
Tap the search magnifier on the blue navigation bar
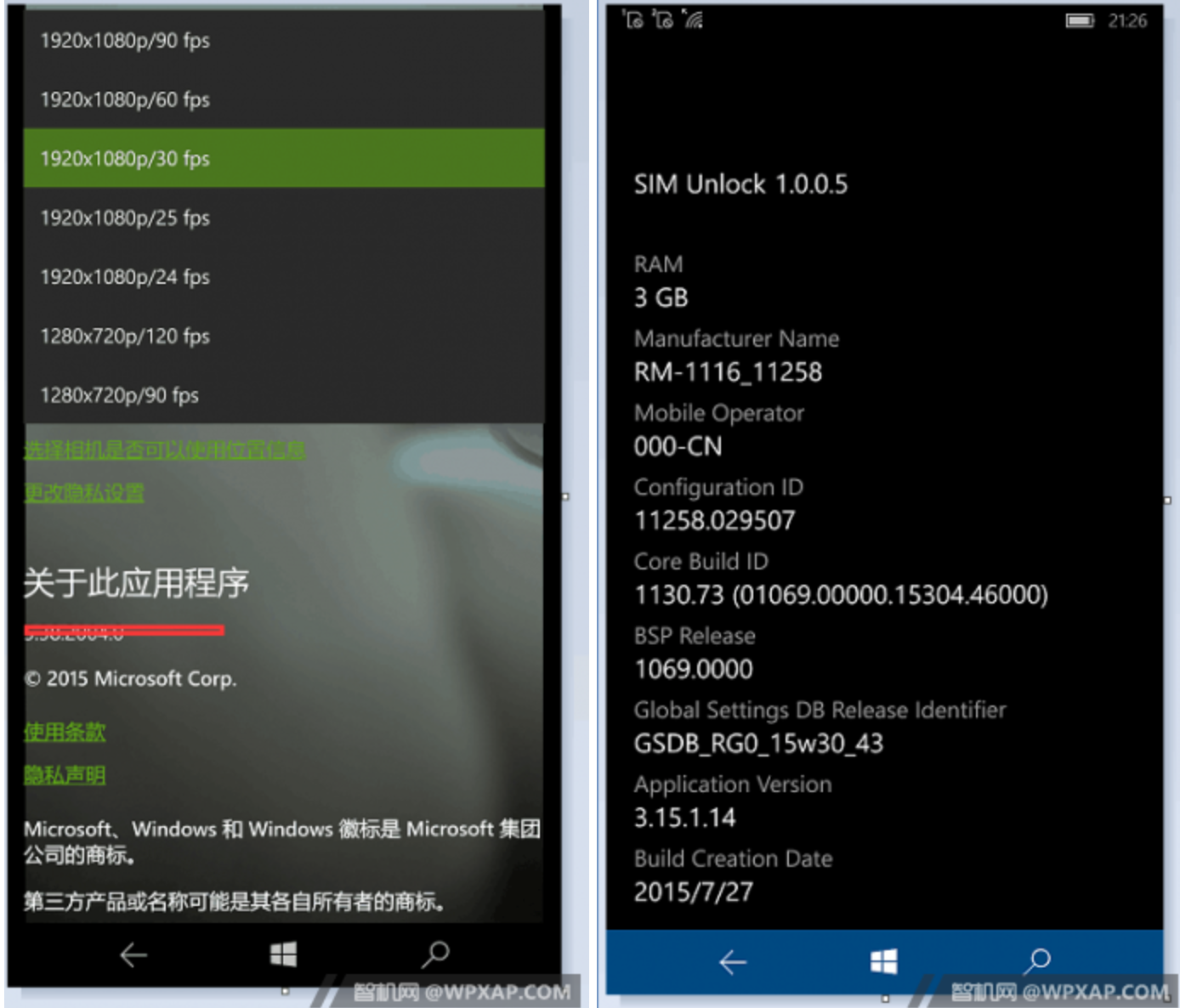click(x=1036, y=961)
